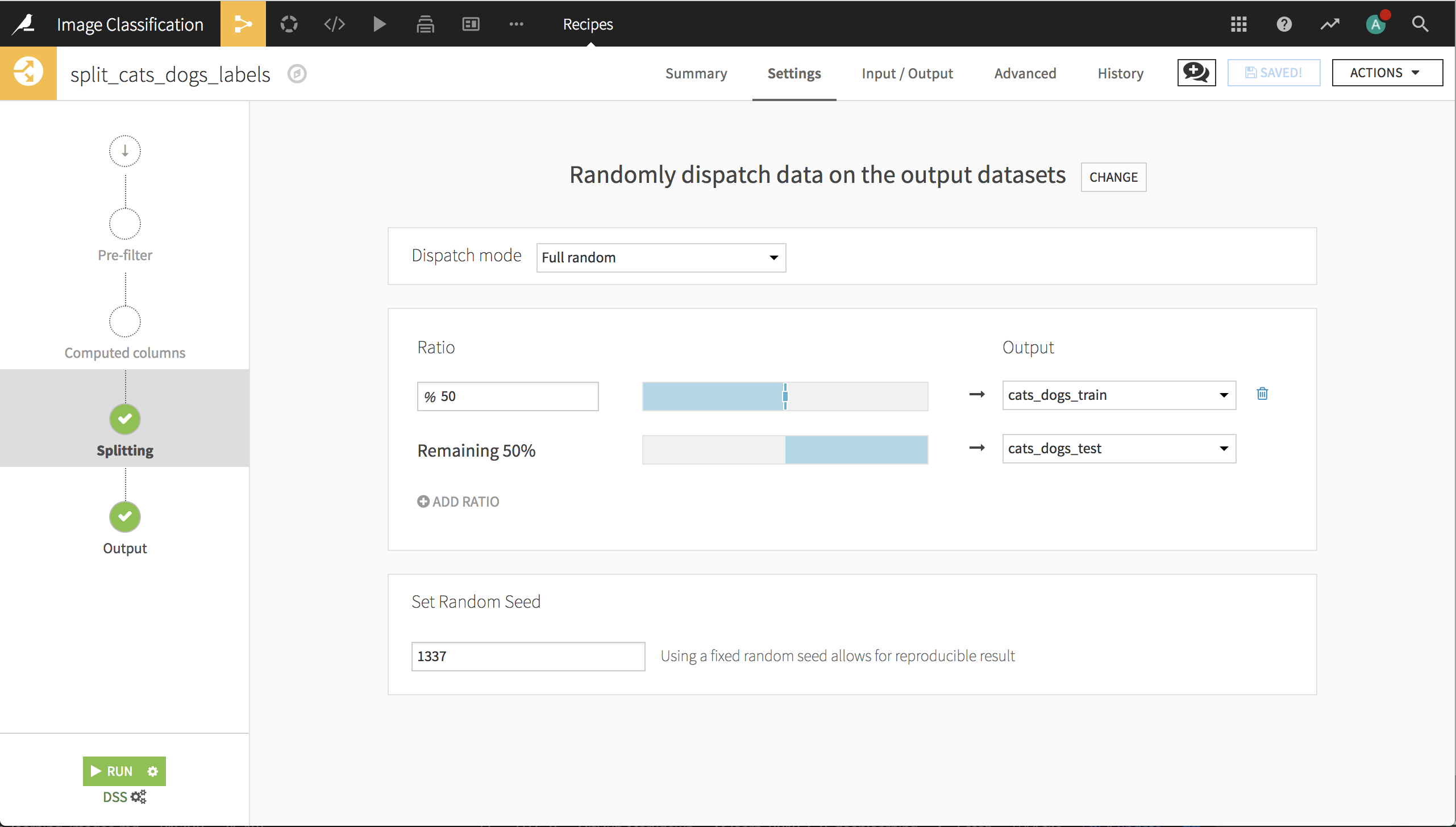Click the delete ratio trash icon
This screenshot has width=1456, height=827.
(1262, 394)
